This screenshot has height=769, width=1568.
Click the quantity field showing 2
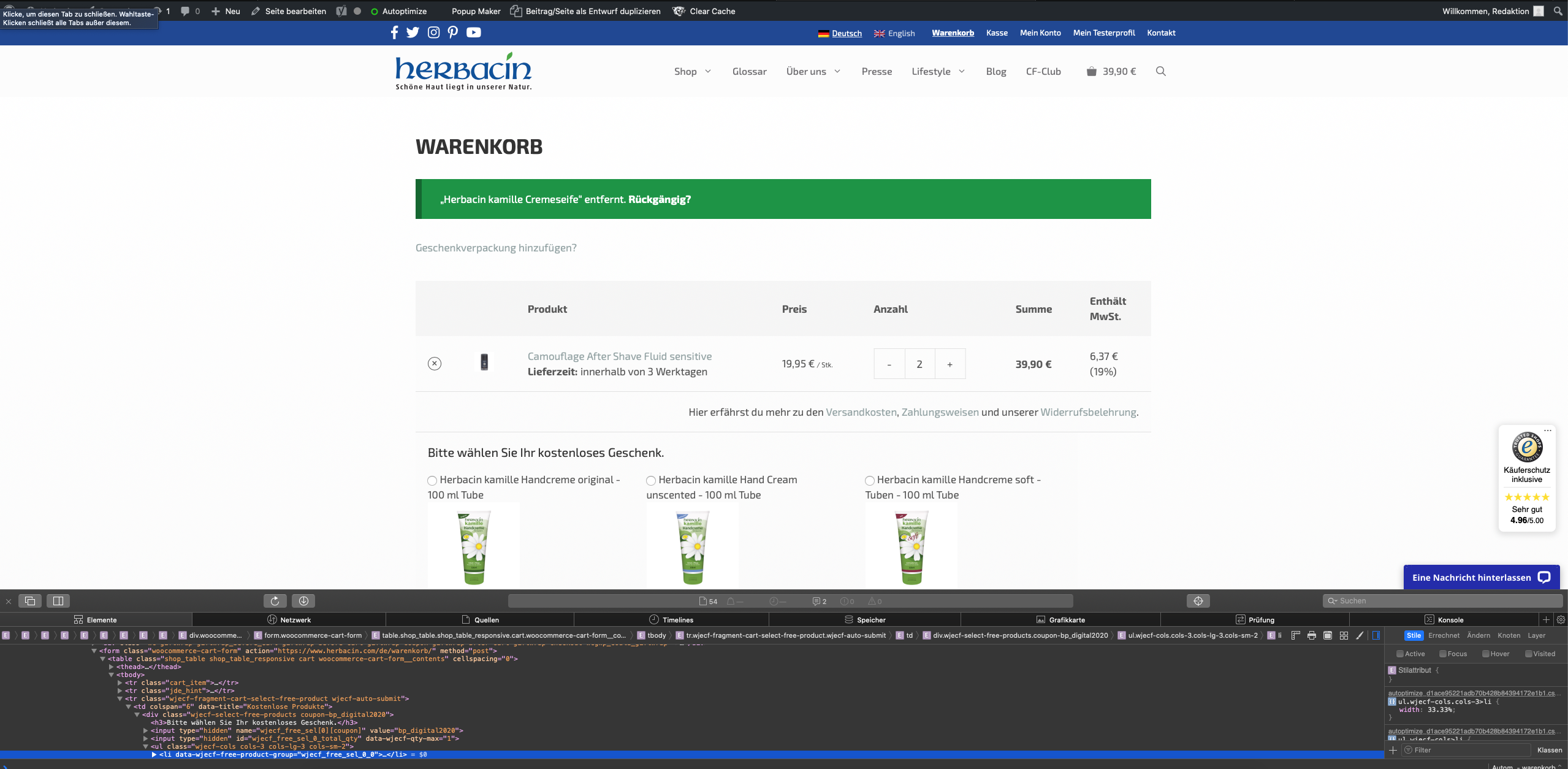click(x=919, y=364)
